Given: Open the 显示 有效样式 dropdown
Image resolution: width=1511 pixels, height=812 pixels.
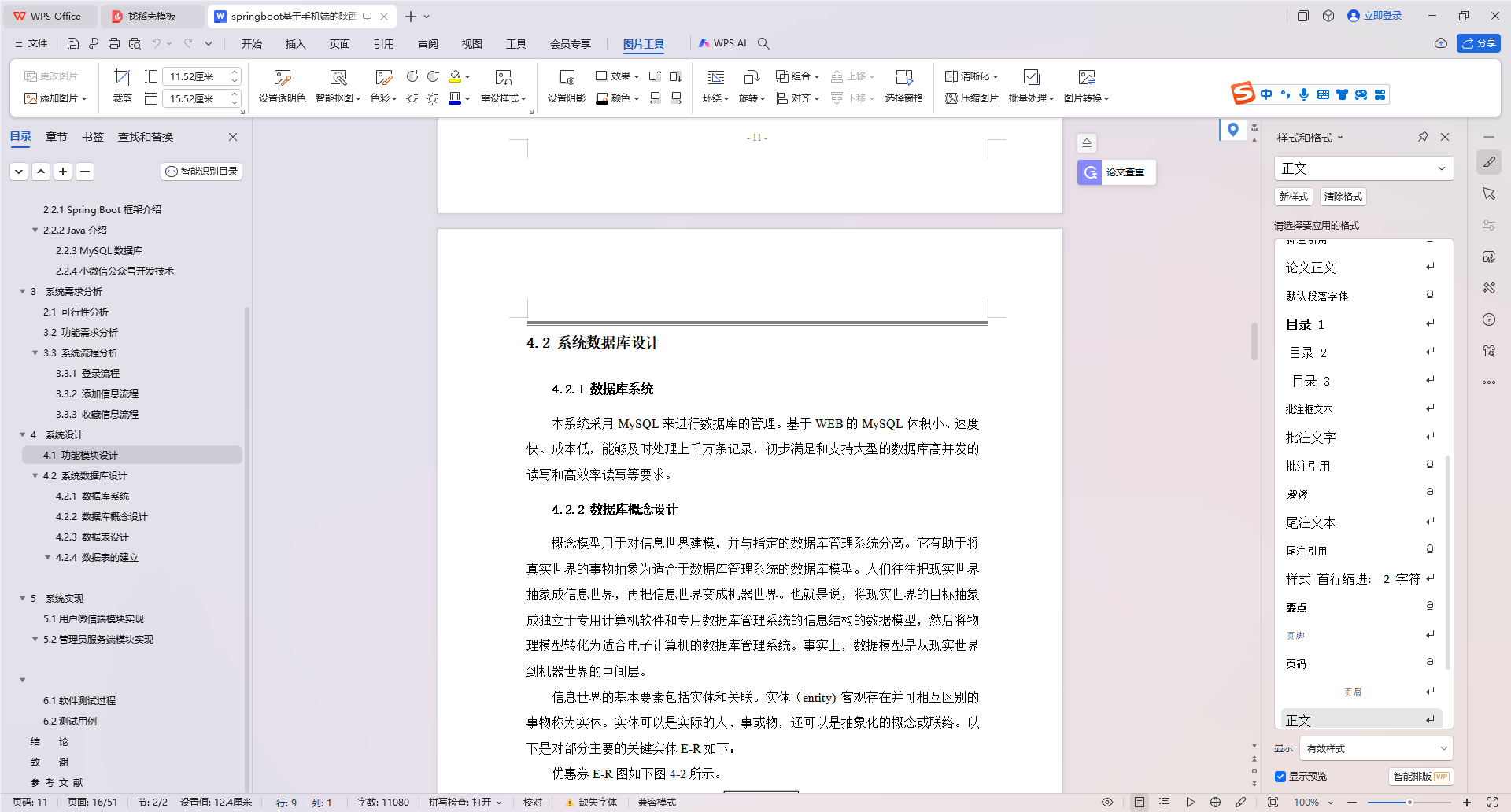Looking at the screenshot, I should point(1376,748).
